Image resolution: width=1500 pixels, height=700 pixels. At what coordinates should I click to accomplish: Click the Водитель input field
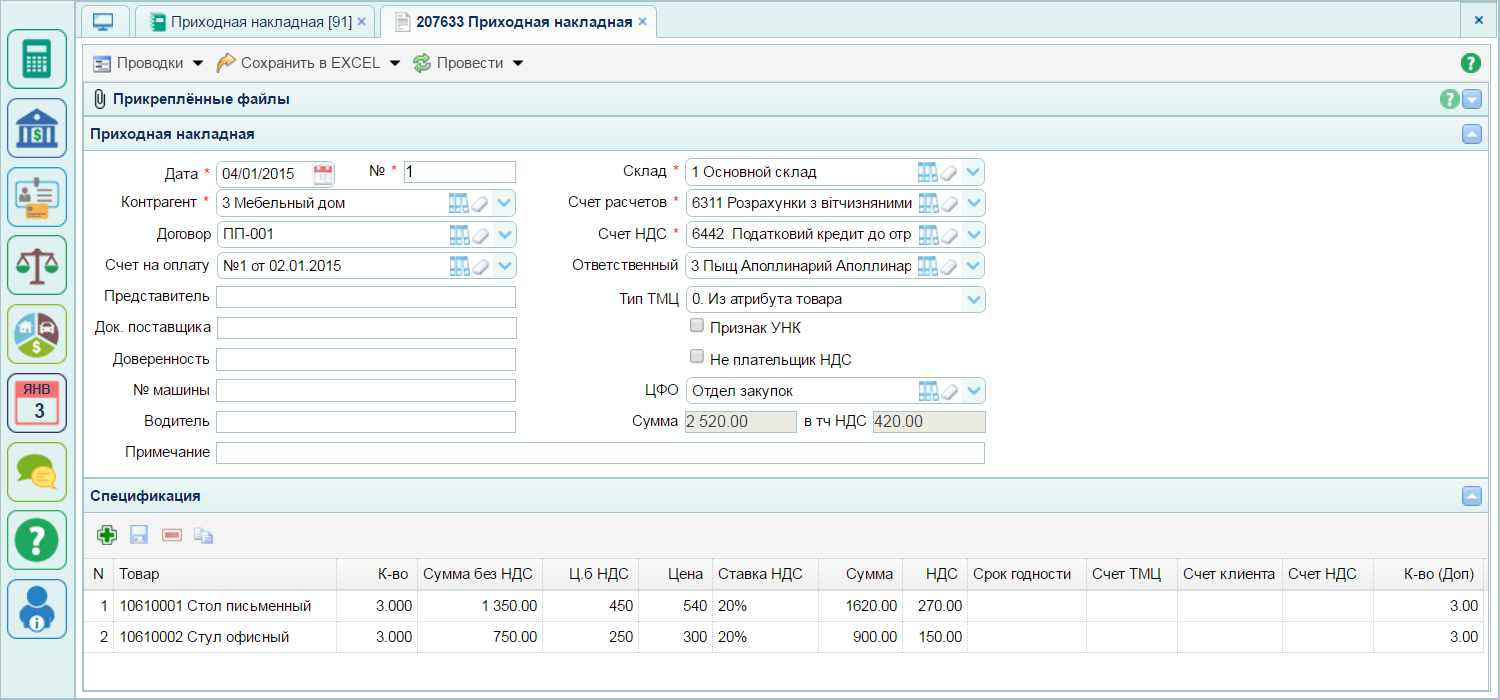point(366,421)
